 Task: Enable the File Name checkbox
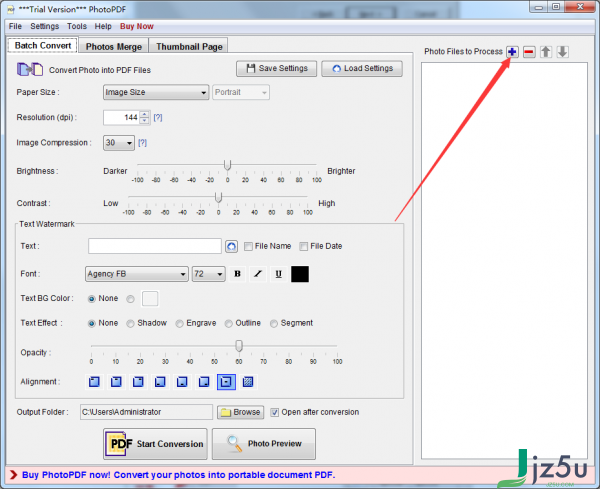click(x=248, y=246)
